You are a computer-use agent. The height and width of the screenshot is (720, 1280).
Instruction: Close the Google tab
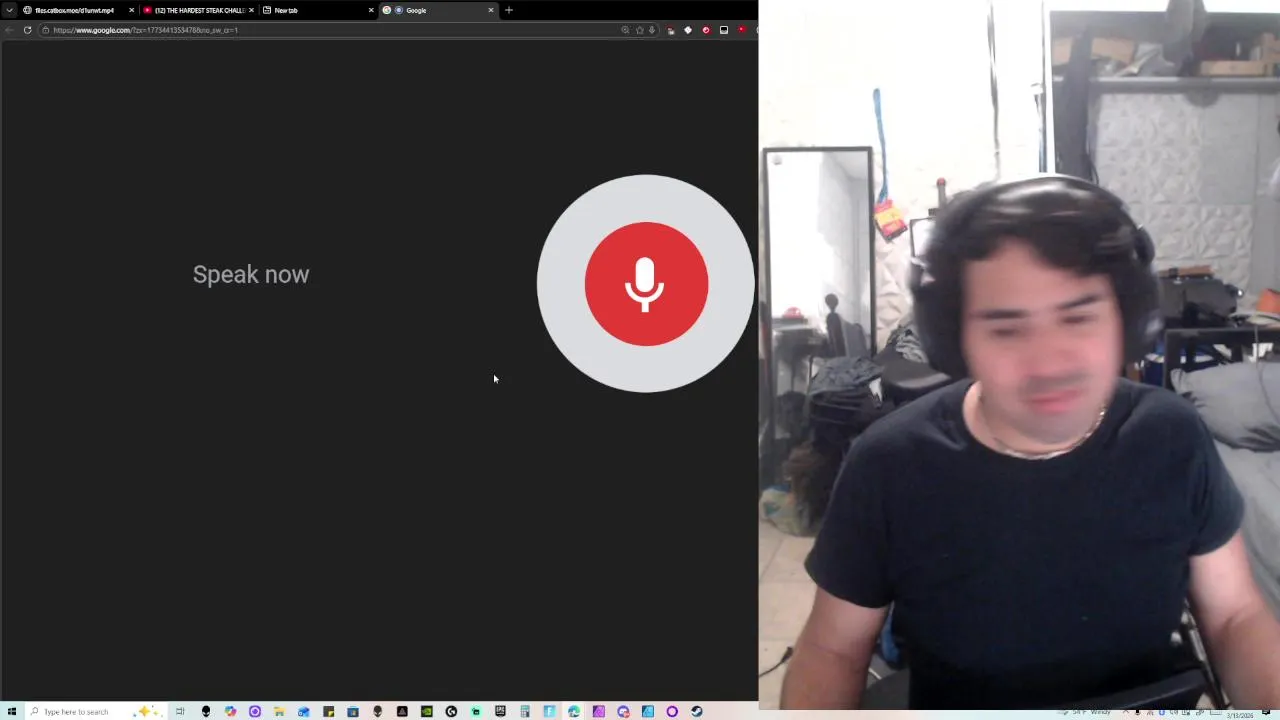(491, 10)
